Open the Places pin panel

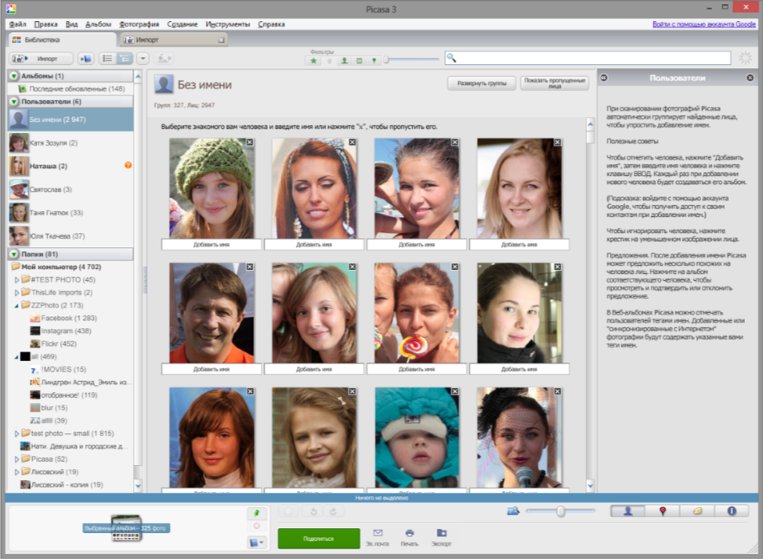pos(662,511)
